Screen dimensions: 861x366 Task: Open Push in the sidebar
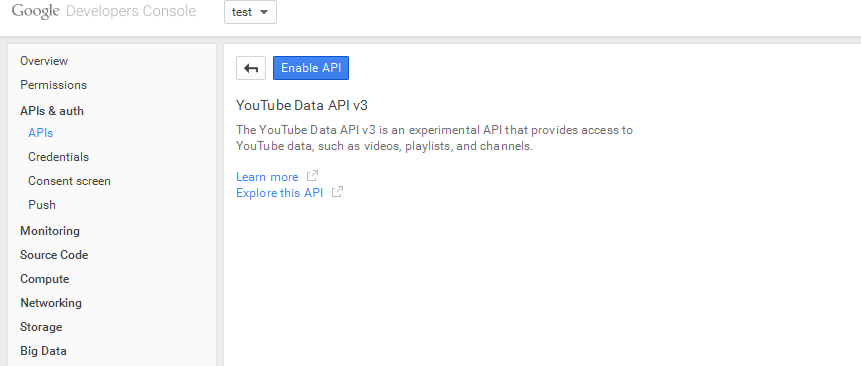pyautogui.click(x=42, y=205)
